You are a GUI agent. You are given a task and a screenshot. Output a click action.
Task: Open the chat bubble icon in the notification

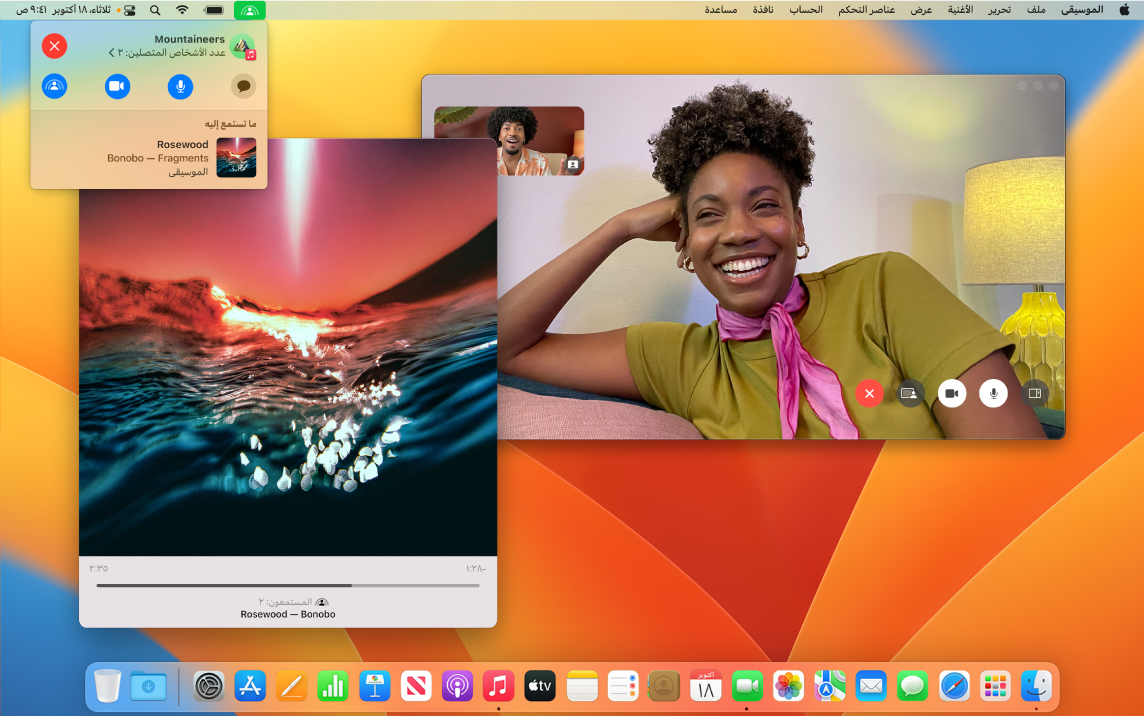[x=243, y=86]
